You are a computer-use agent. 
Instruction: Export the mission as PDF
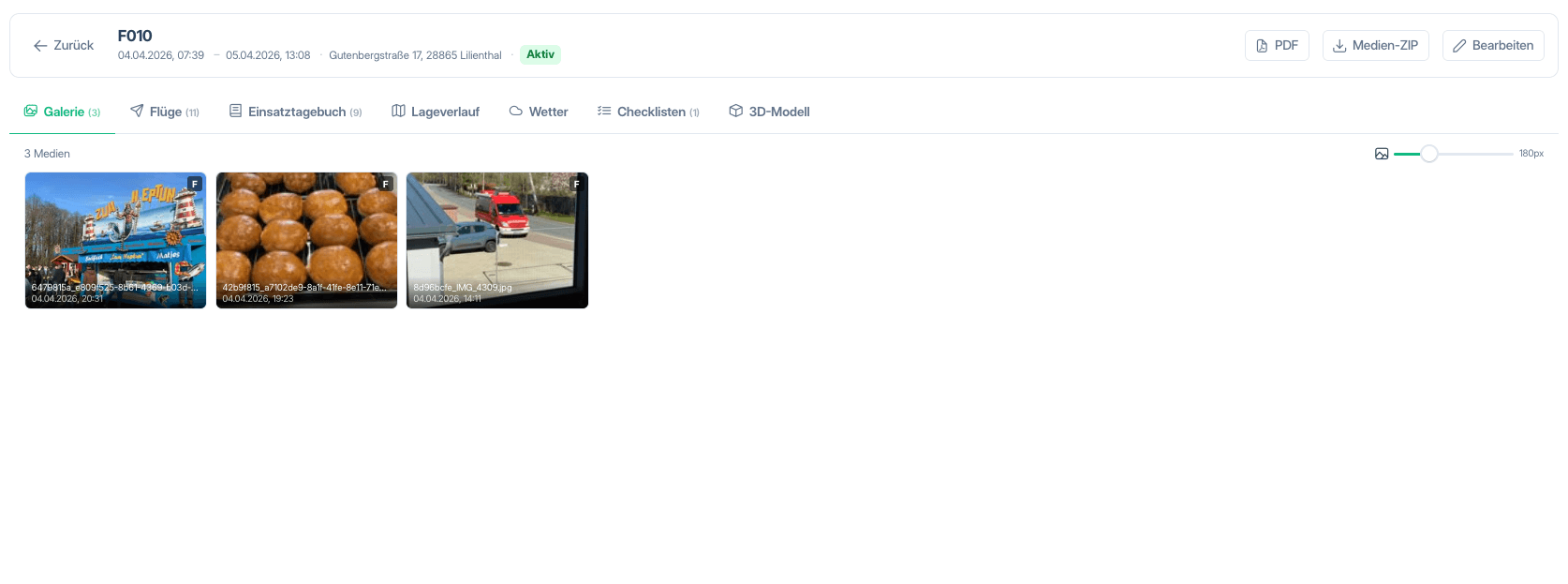click(x=1277, y=45)
